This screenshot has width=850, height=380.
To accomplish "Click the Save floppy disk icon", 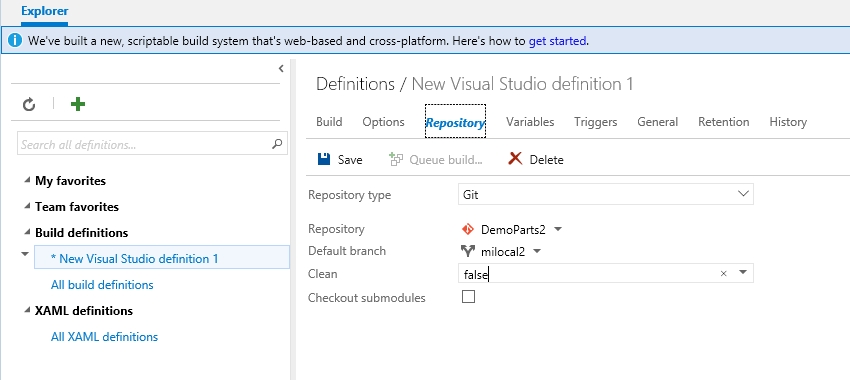I will click(x=324, y=159).
